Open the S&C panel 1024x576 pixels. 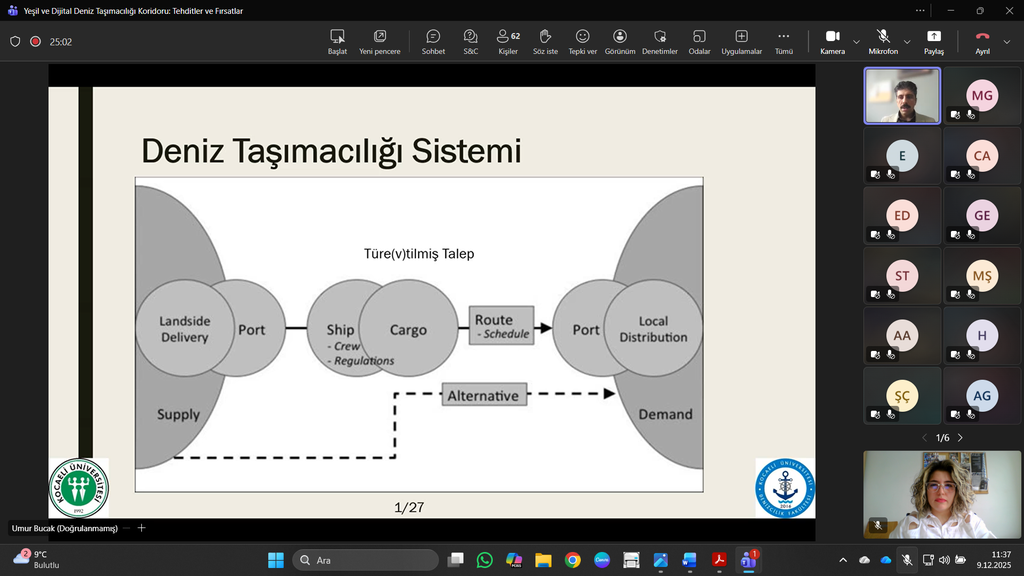[x=470, y=41]
